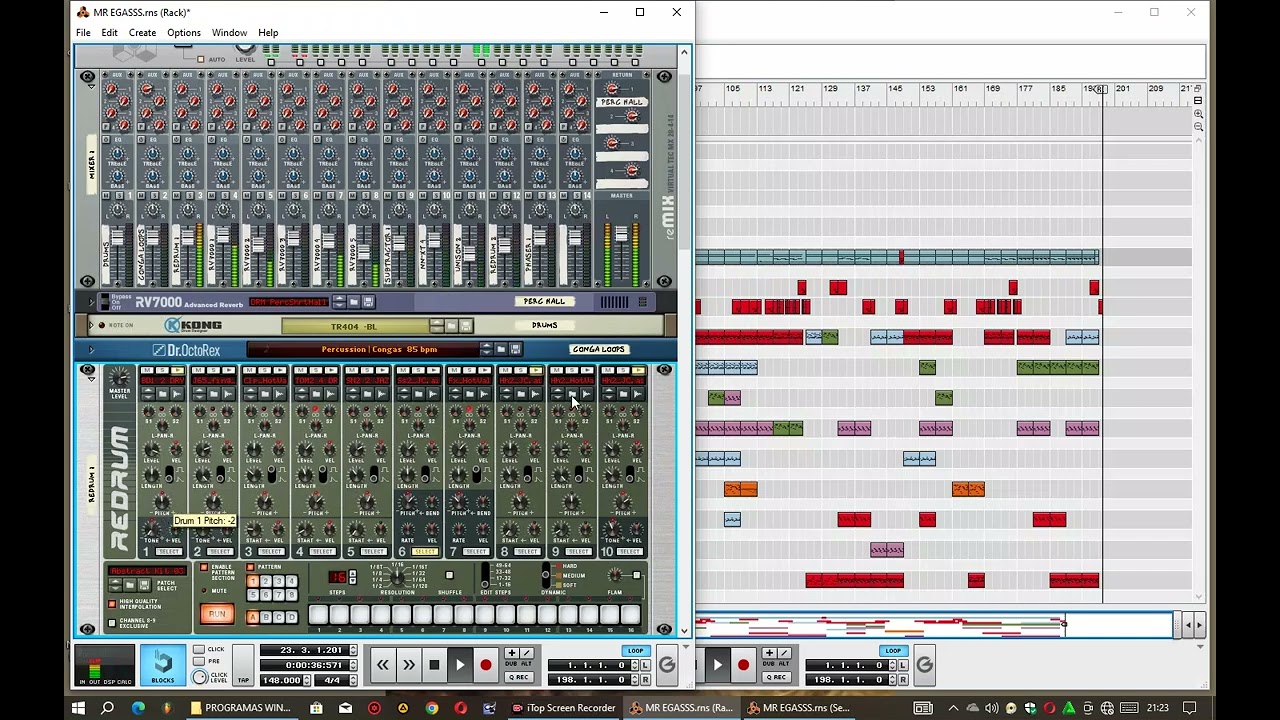This screenshot has width=1280, height=720.
Task: Expand the Kong device
Action: tap(91, 325)
